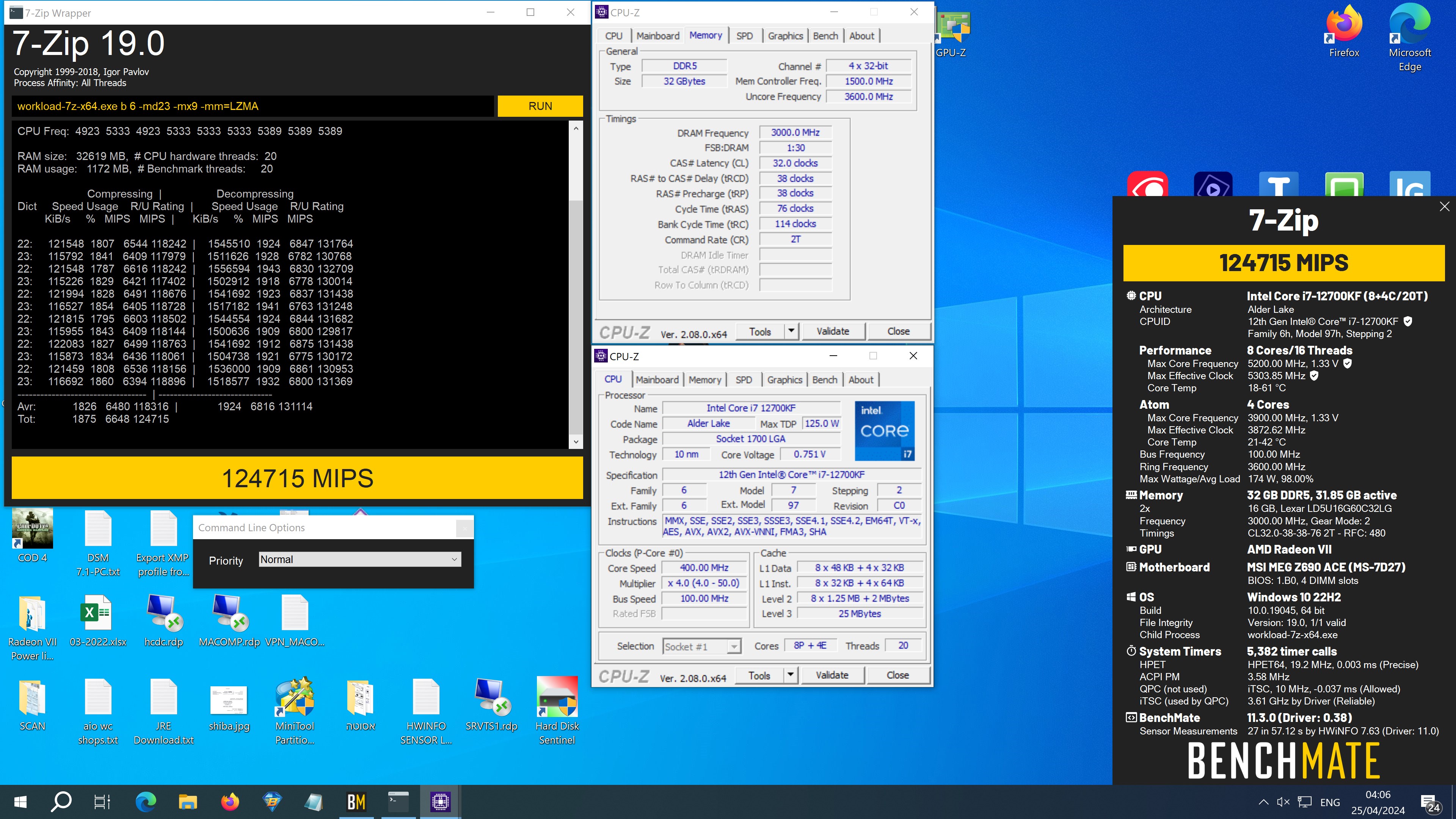The height and width of the screenshot is (819, 1456).
Task: Open the HWINFO SENSOR file icon
Action: [x=425, y=712]
